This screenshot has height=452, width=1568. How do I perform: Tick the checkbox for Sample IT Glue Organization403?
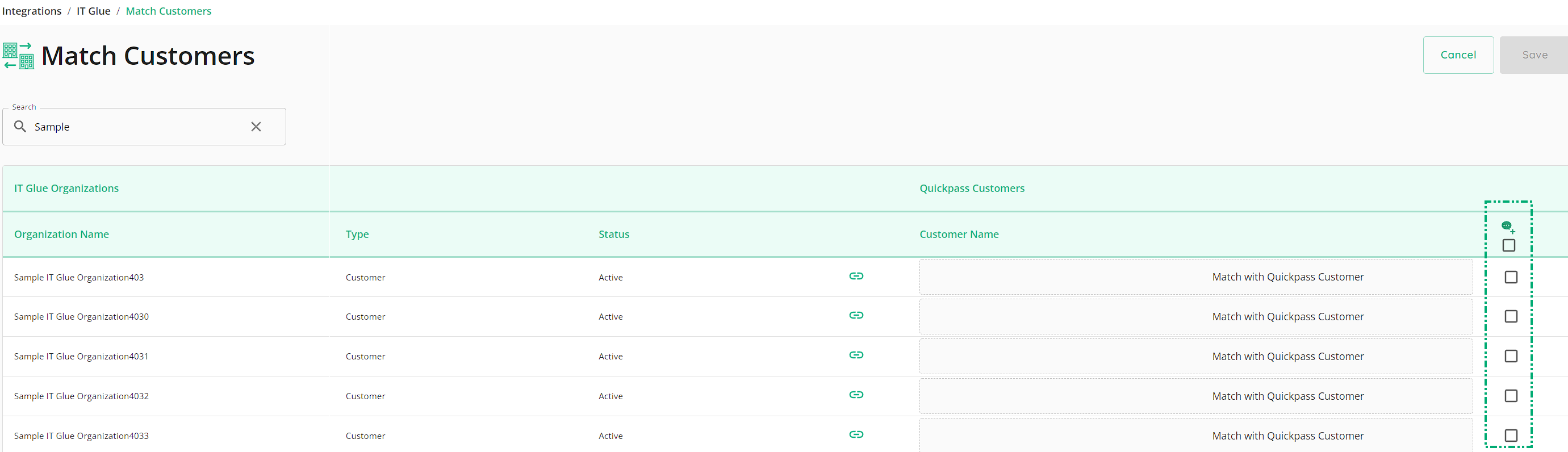click(1511, 278)
